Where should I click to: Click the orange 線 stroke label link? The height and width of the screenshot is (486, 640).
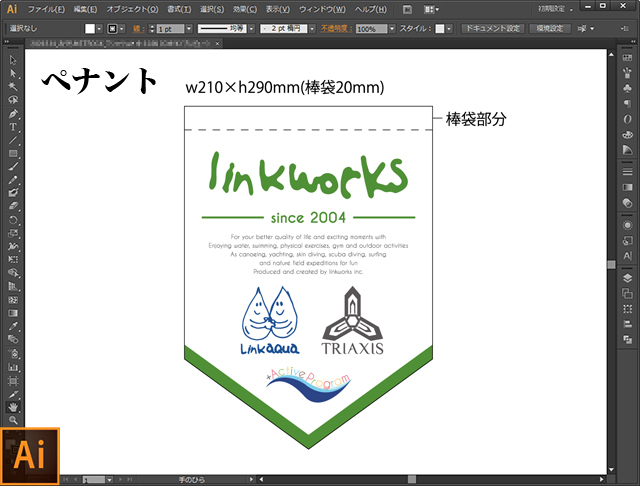pos(138,29)
